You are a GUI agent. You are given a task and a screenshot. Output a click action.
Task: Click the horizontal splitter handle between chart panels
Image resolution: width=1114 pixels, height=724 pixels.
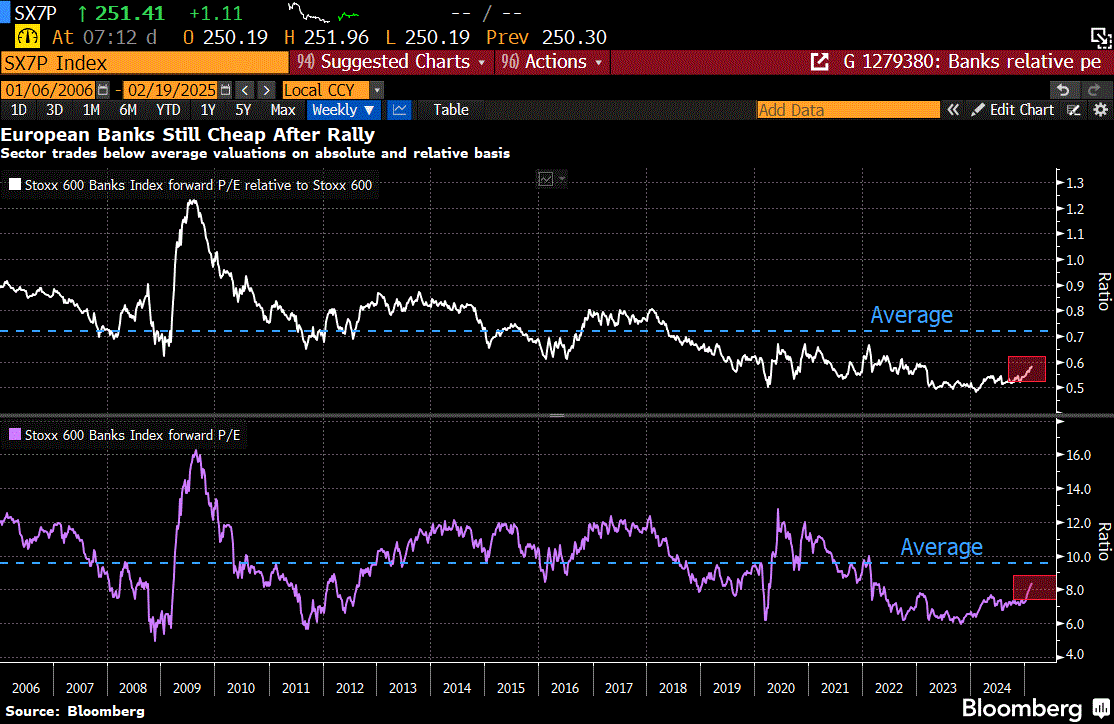click(557, 416)
